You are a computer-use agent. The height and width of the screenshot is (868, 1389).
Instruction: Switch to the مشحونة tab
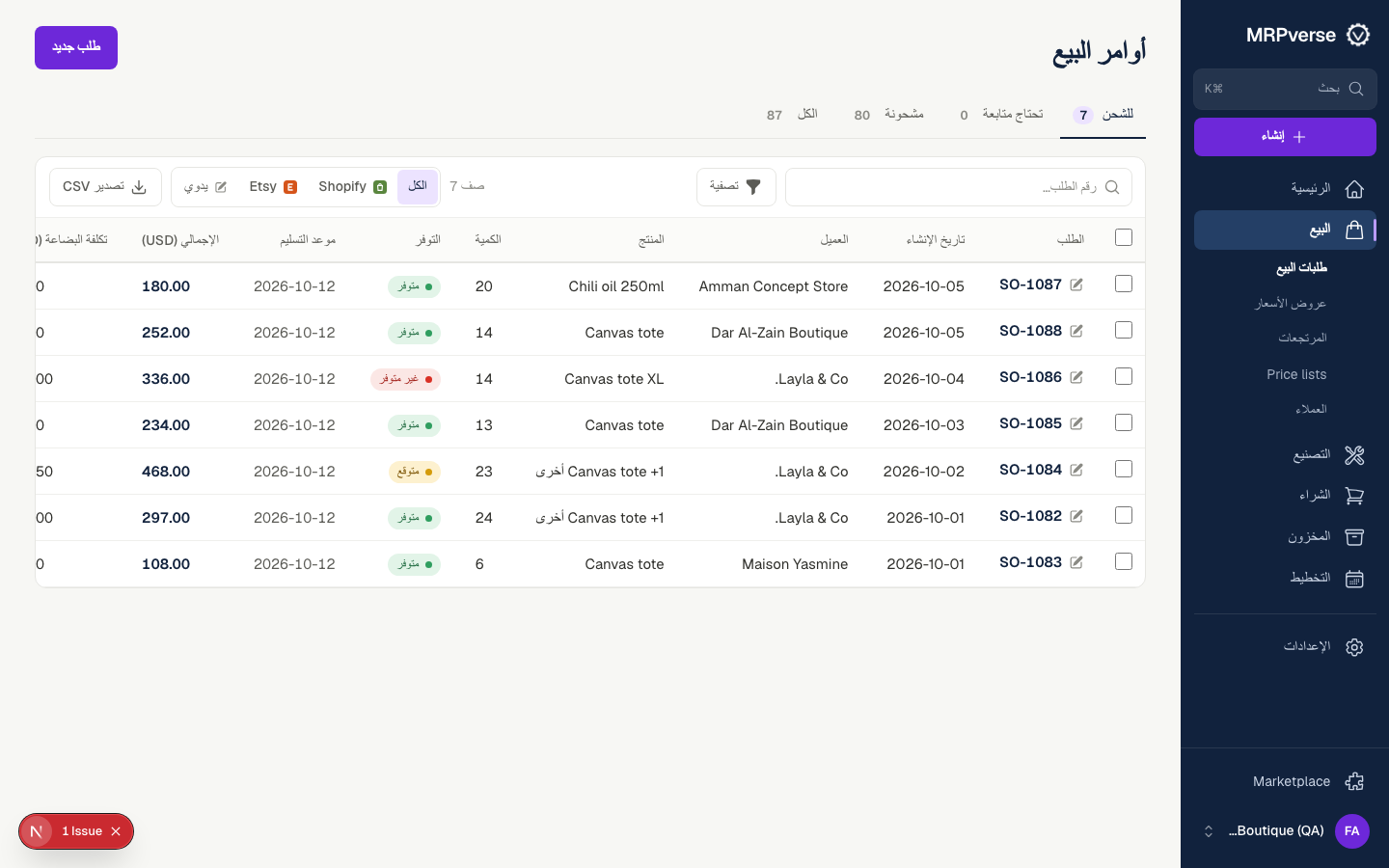pos(889,115)
